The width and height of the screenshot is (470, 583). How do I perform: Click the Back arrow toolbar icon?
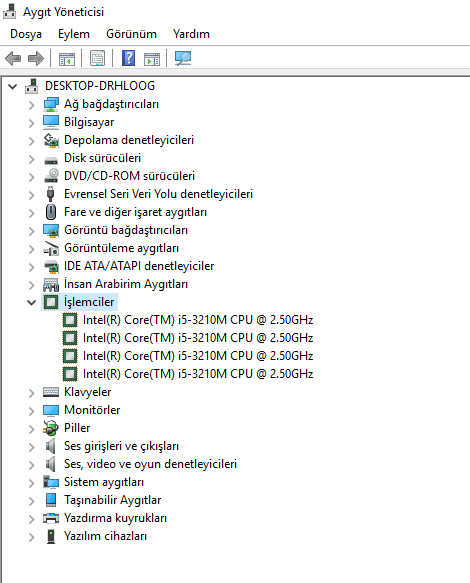[x=13, y=58]
